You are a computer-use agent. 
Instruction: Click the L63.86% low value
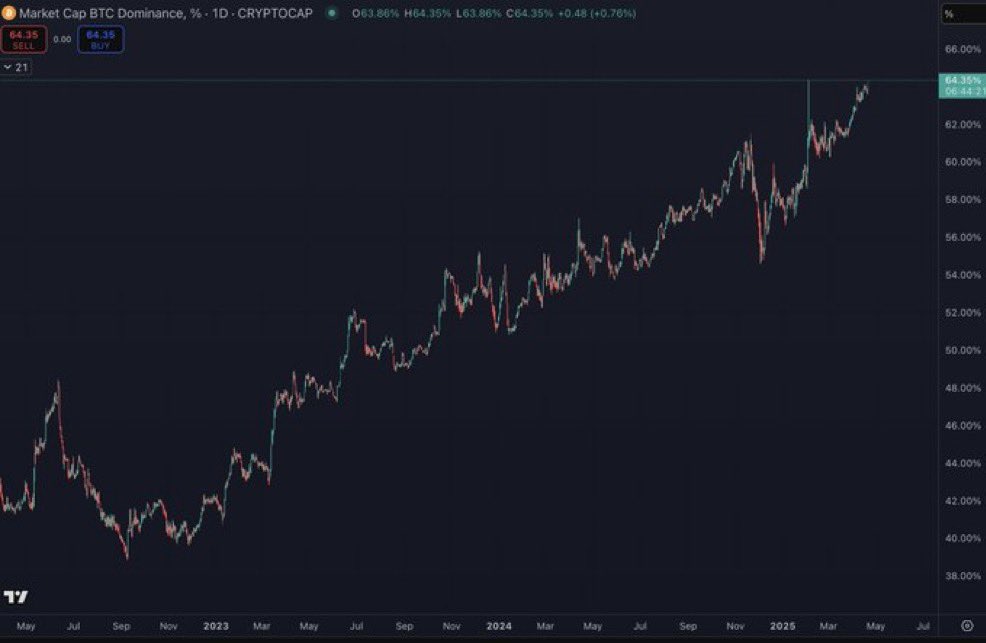(479, 13)
